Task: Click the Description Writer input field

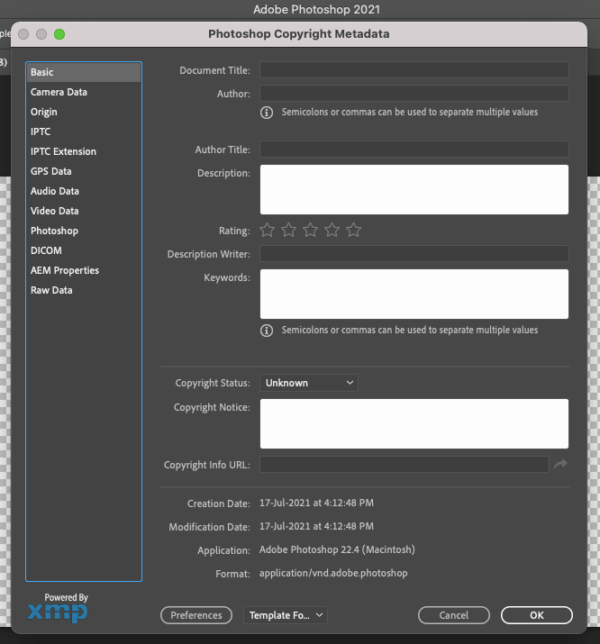Action: [414, 254]
